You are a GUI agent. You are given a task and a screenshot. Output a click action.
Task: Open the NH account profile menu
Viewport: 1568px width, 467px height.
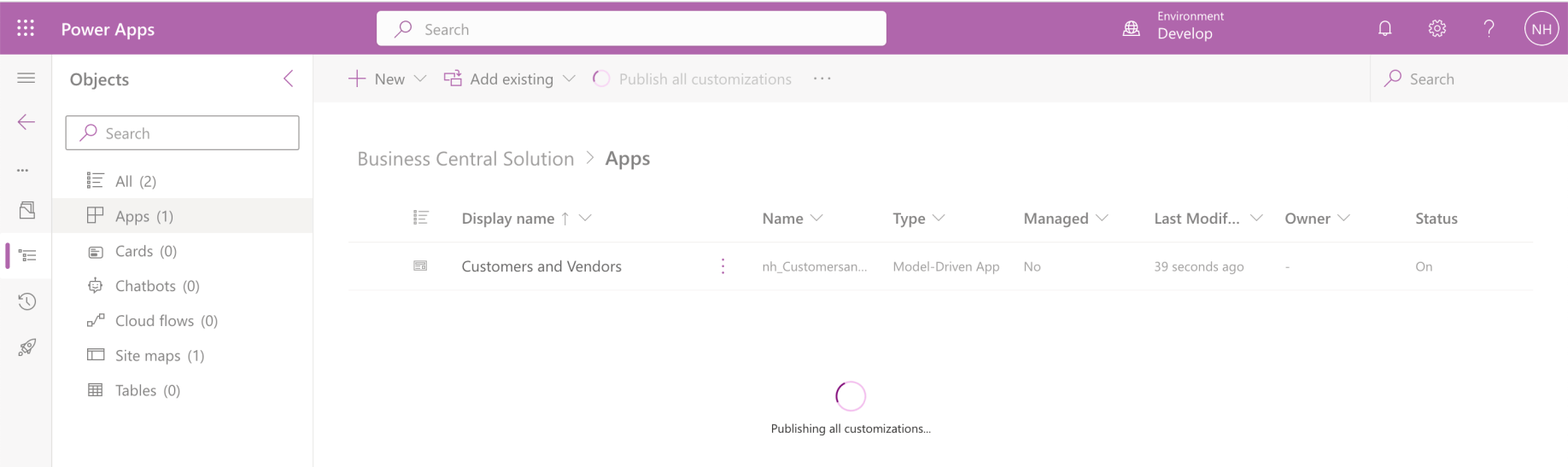(1541, 29)
